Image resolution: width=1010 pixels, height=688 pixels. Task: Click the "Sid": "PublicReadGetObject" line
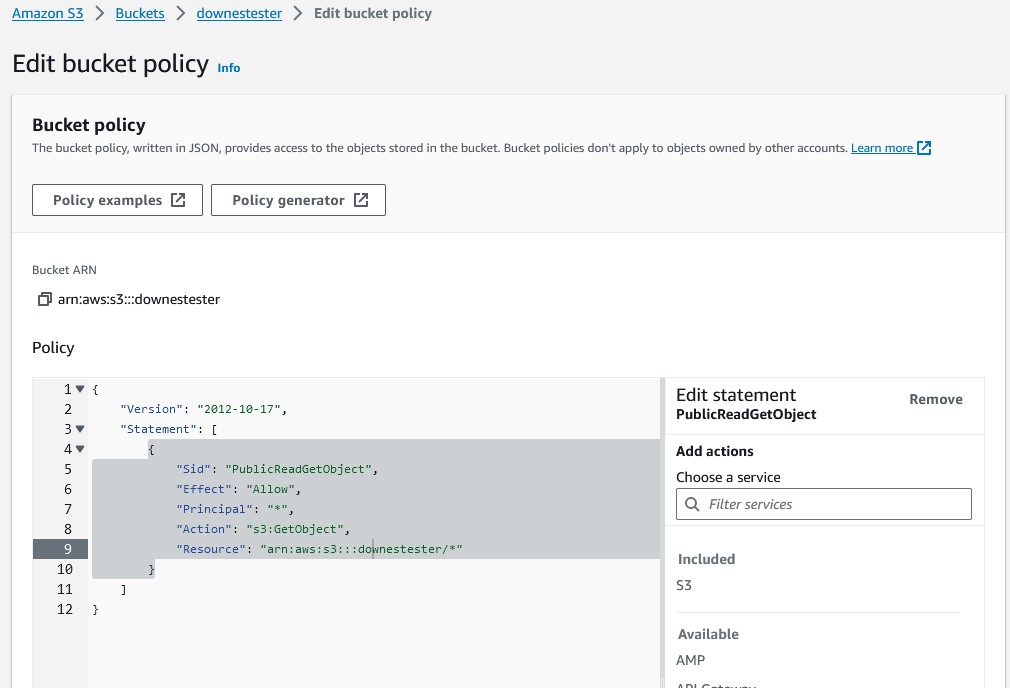(x=277, y=469)
